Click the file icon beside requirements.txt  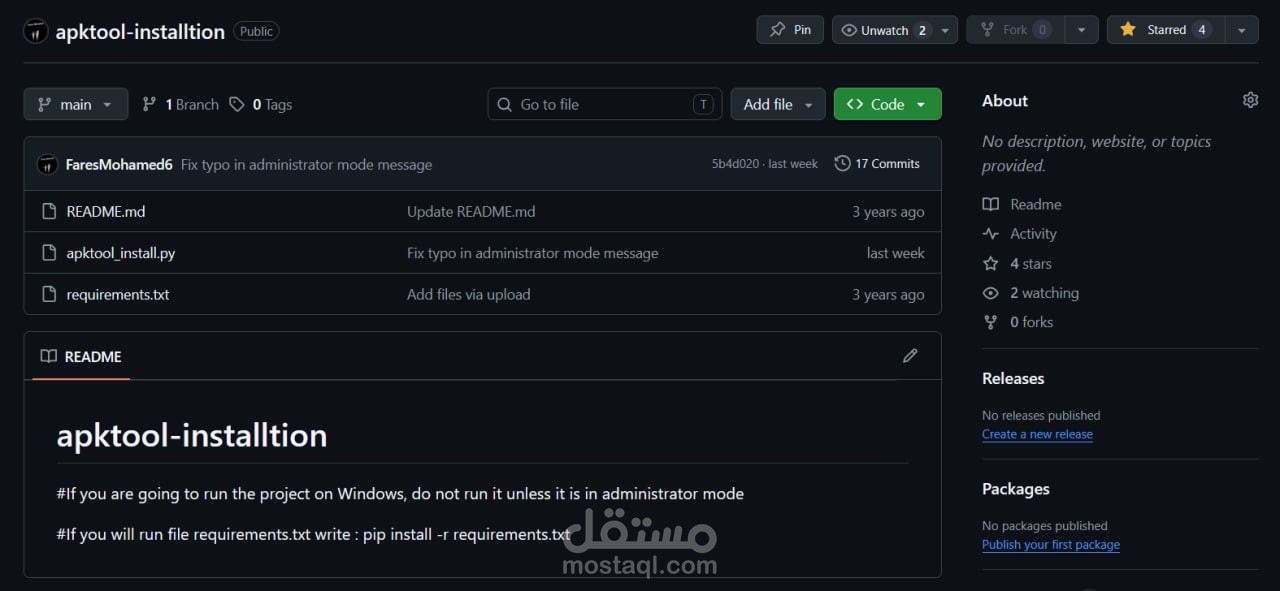[x=49, y=294]
